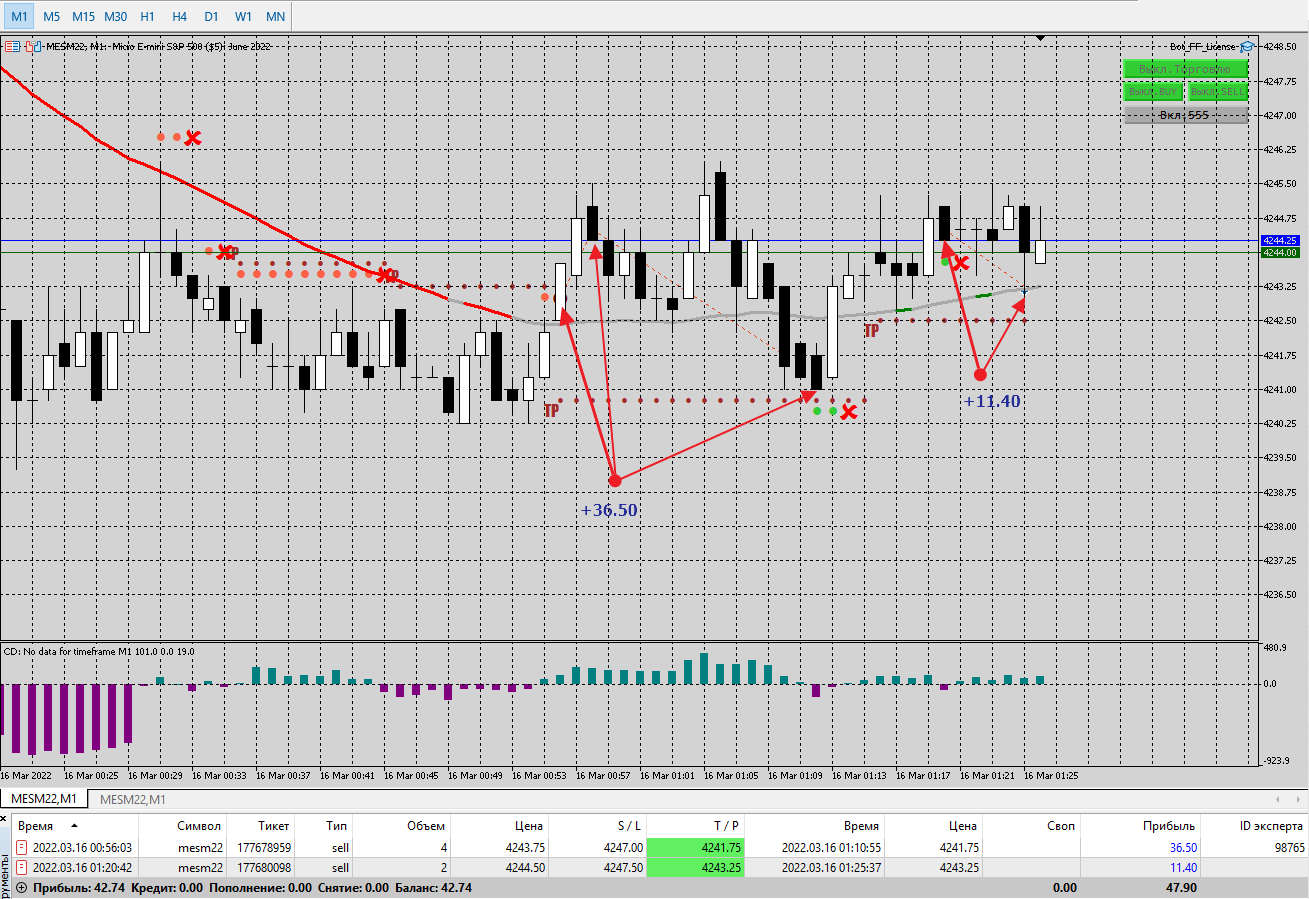Viewport: 1309px width, 899px height.
Task: Sort trade history by 'Время' open time column
Action: pyautogui.click(x=74, y=826)
